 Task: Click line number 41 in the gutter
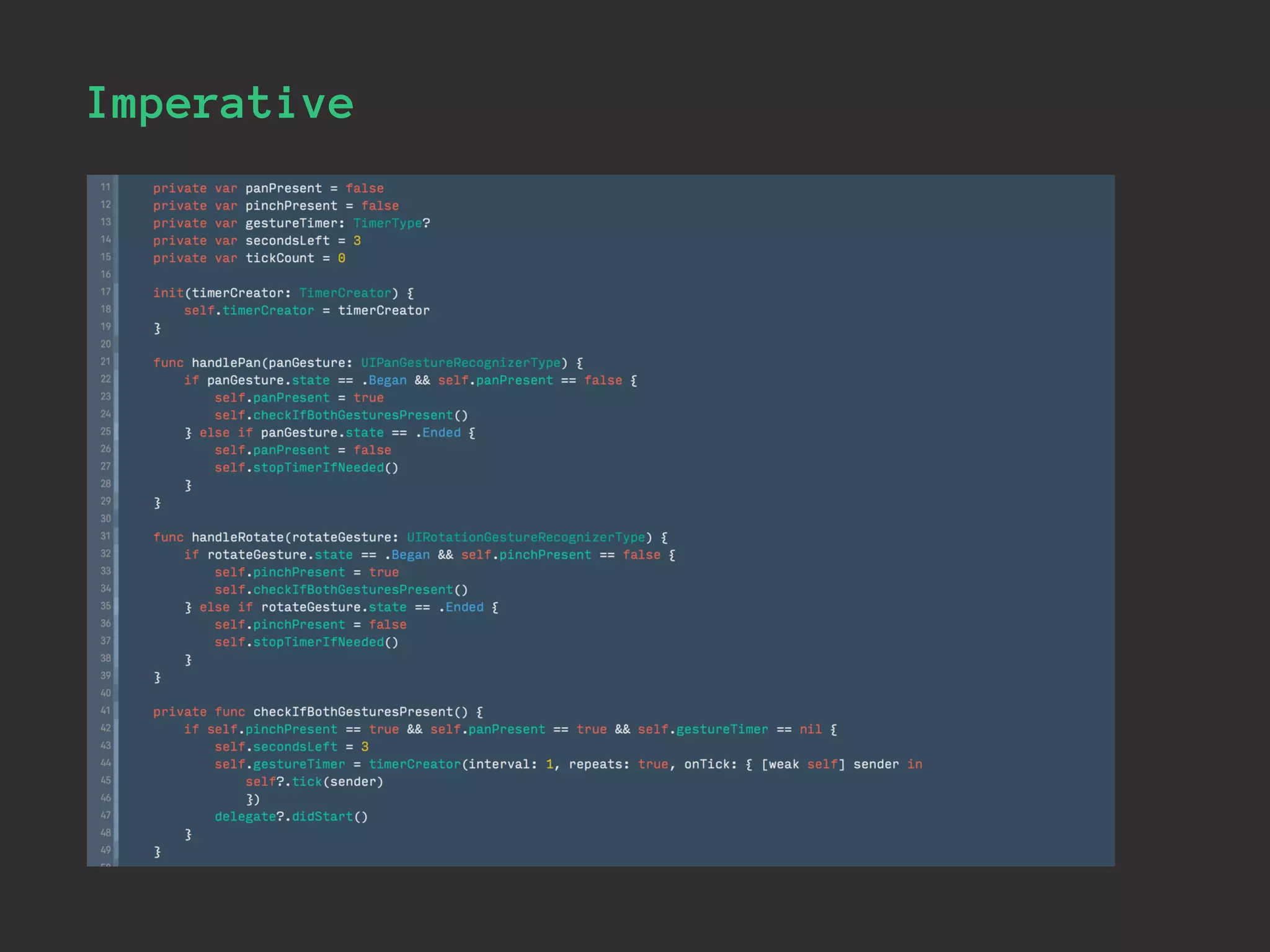pyautogui.click(x=106, y=711)
